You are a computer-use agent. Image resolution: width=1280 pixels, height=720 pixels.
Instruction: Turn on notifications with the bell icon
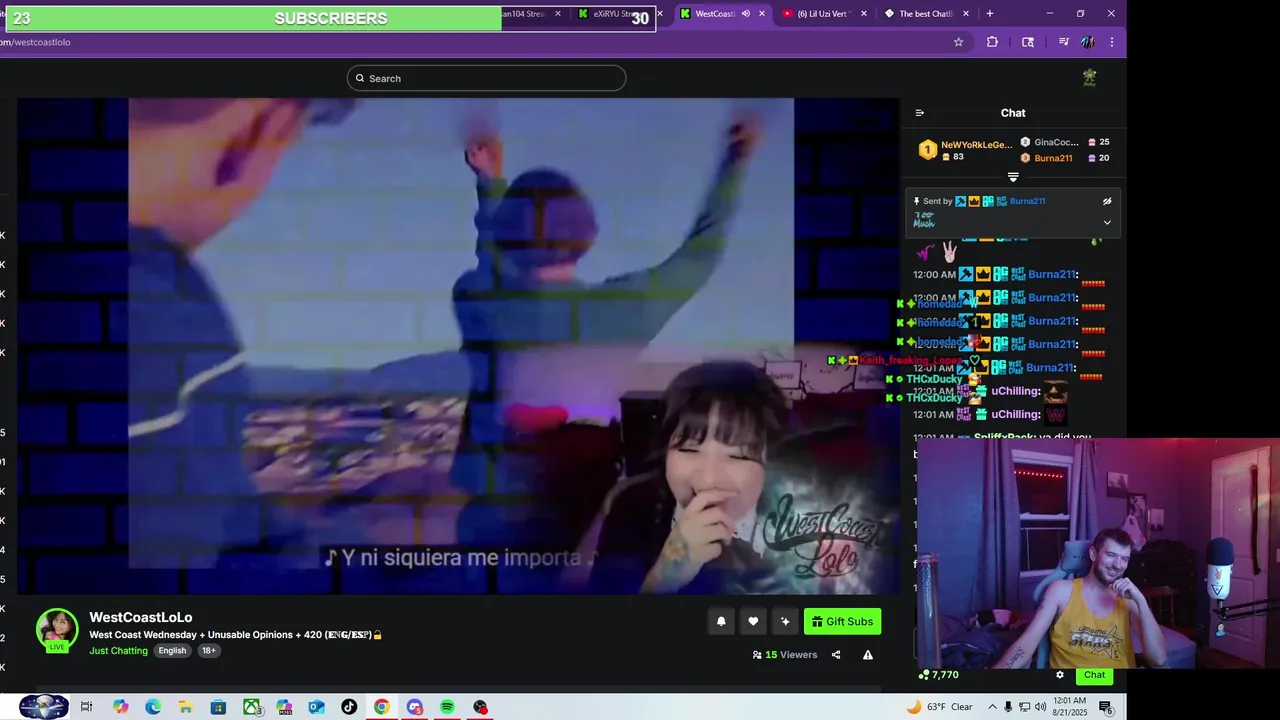click(x=721, y=621)
